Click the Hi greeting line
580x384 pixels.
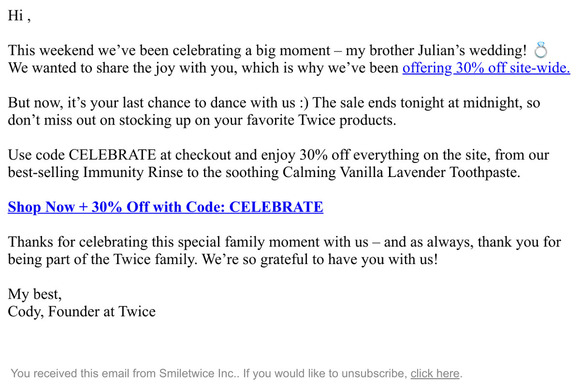point(19,16)
